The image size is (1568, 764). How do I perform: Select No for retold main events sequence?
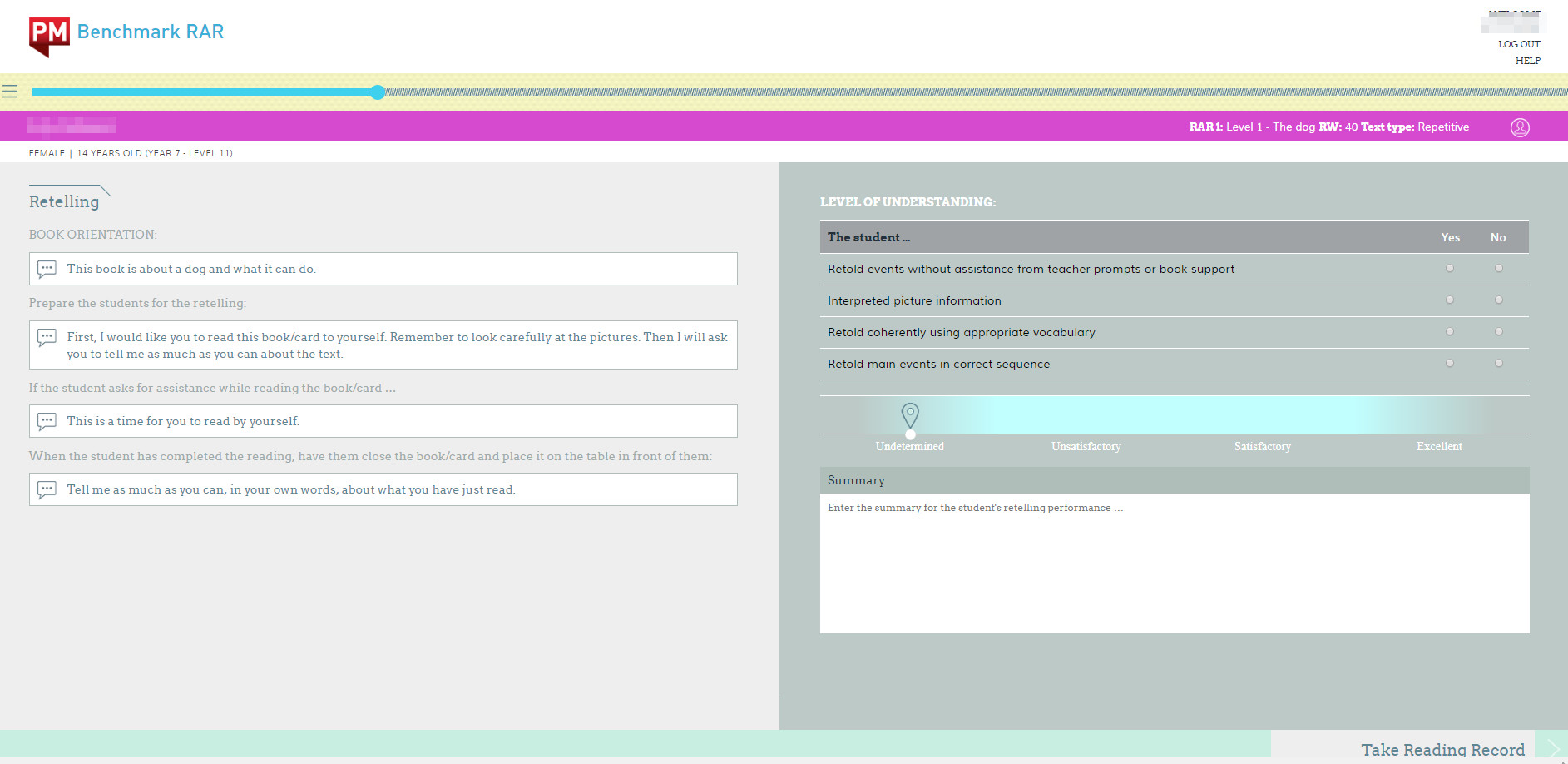click(1498, 363)
